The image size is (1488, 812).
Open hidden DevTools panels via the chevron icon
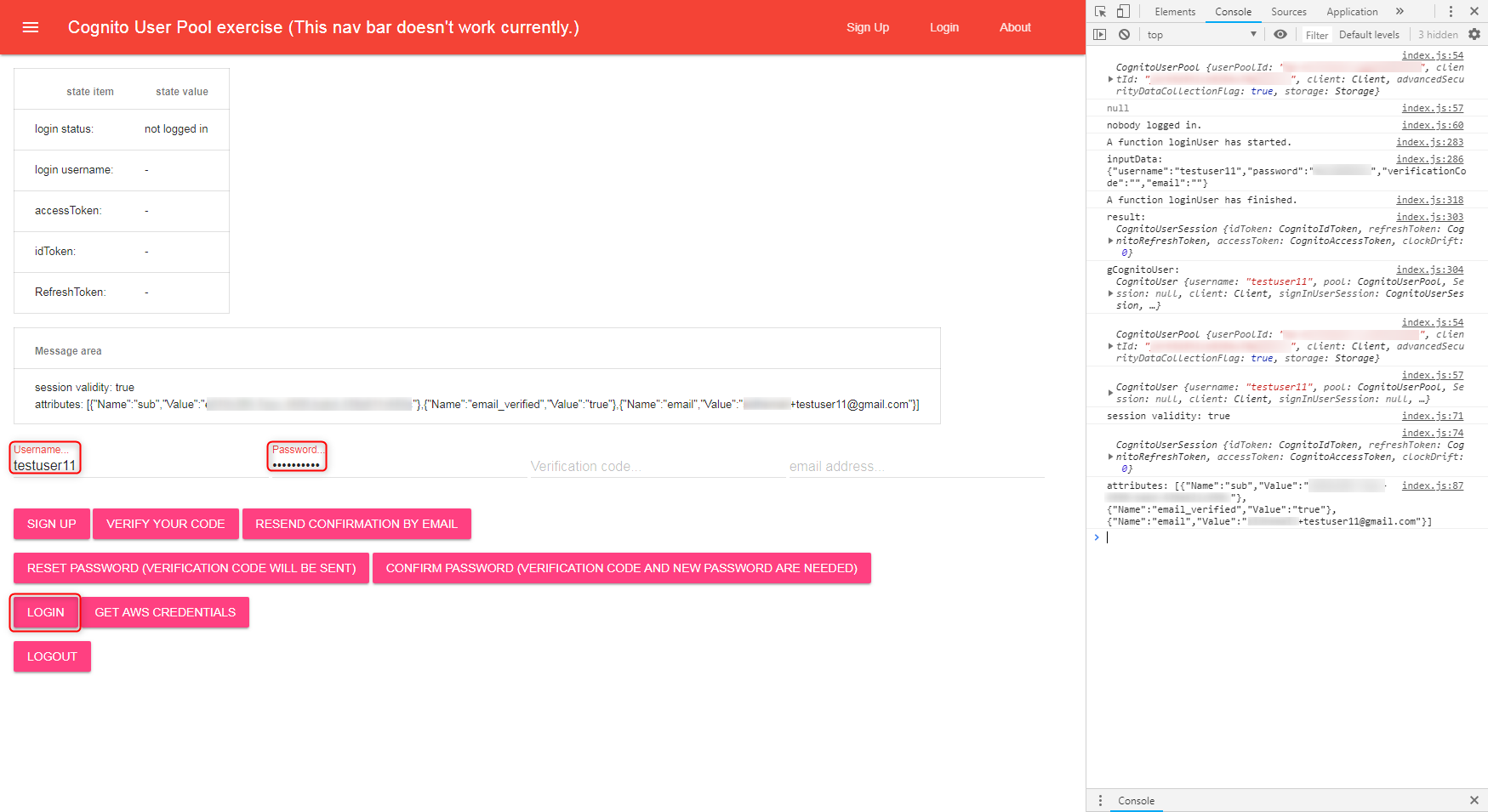(x=1400, y=11)
